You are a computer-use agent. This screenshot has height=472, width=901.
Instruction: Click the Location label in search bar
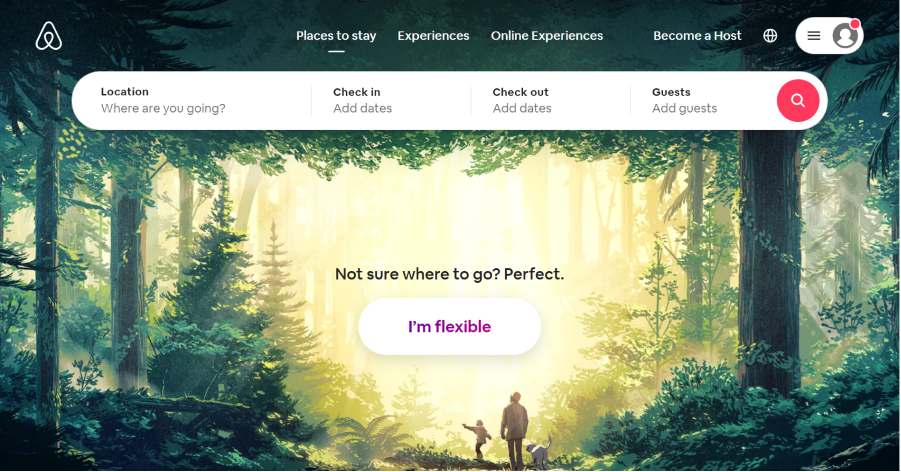point(125,91)
